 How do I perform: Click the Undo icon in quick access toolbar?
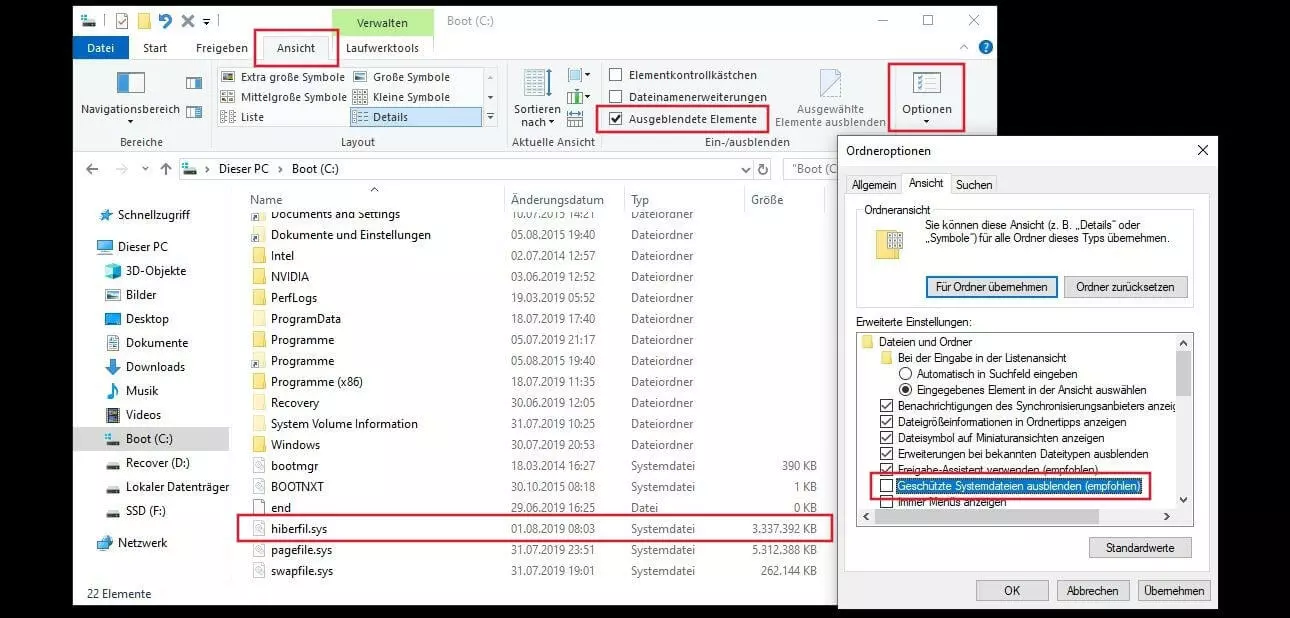166,20
